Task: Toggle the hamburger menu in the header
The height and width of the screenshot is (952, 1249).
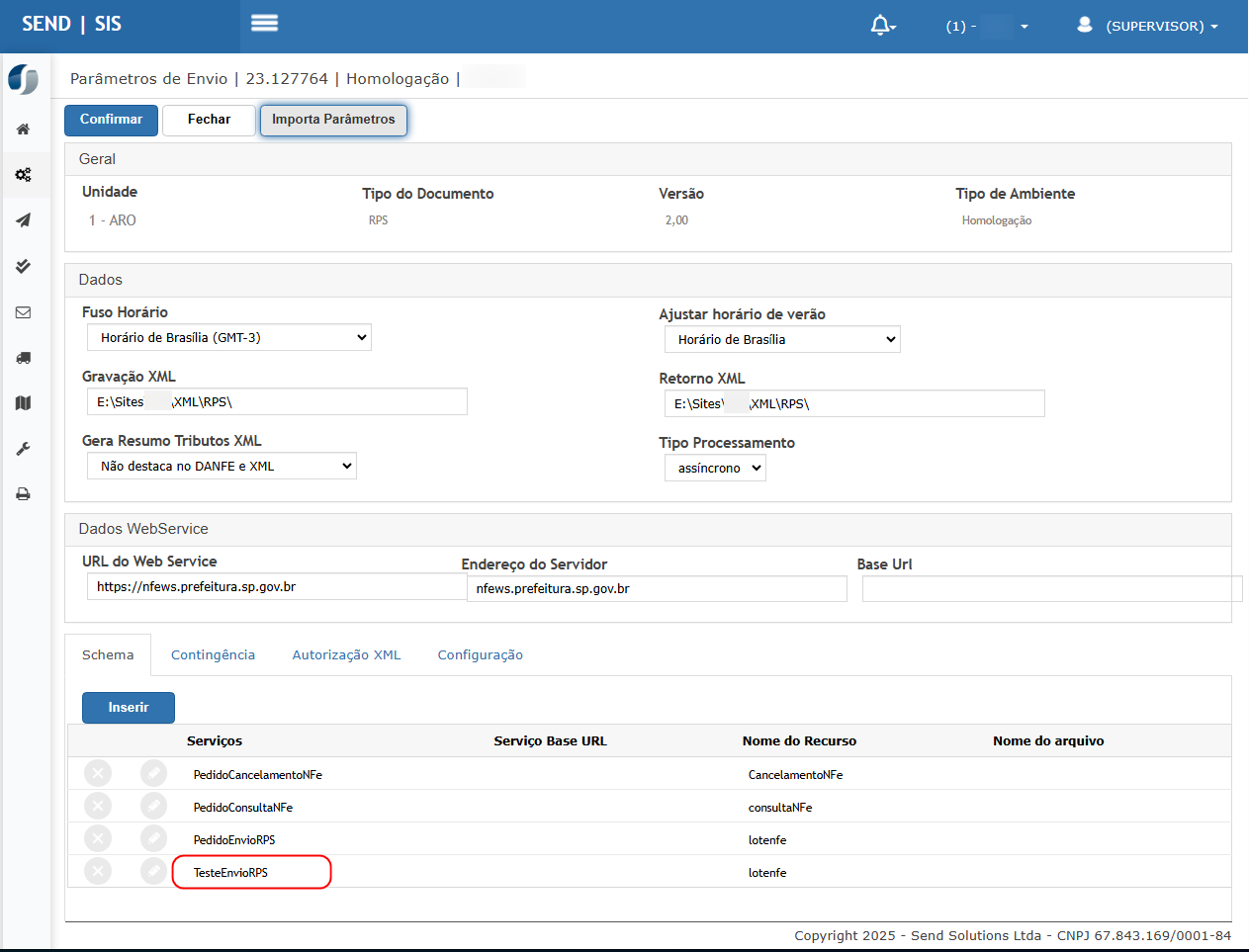Action: pyautogui.click(x=264, y=23)
